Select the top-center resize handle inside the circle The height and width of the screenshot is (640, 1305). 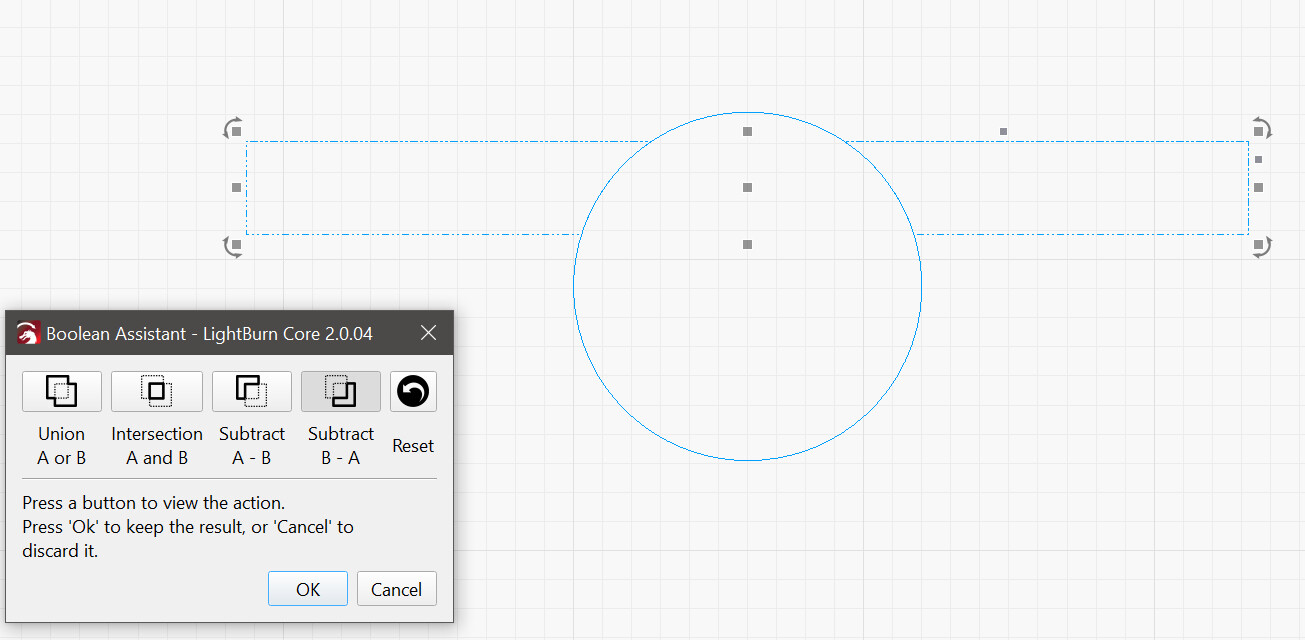[747, 131]
